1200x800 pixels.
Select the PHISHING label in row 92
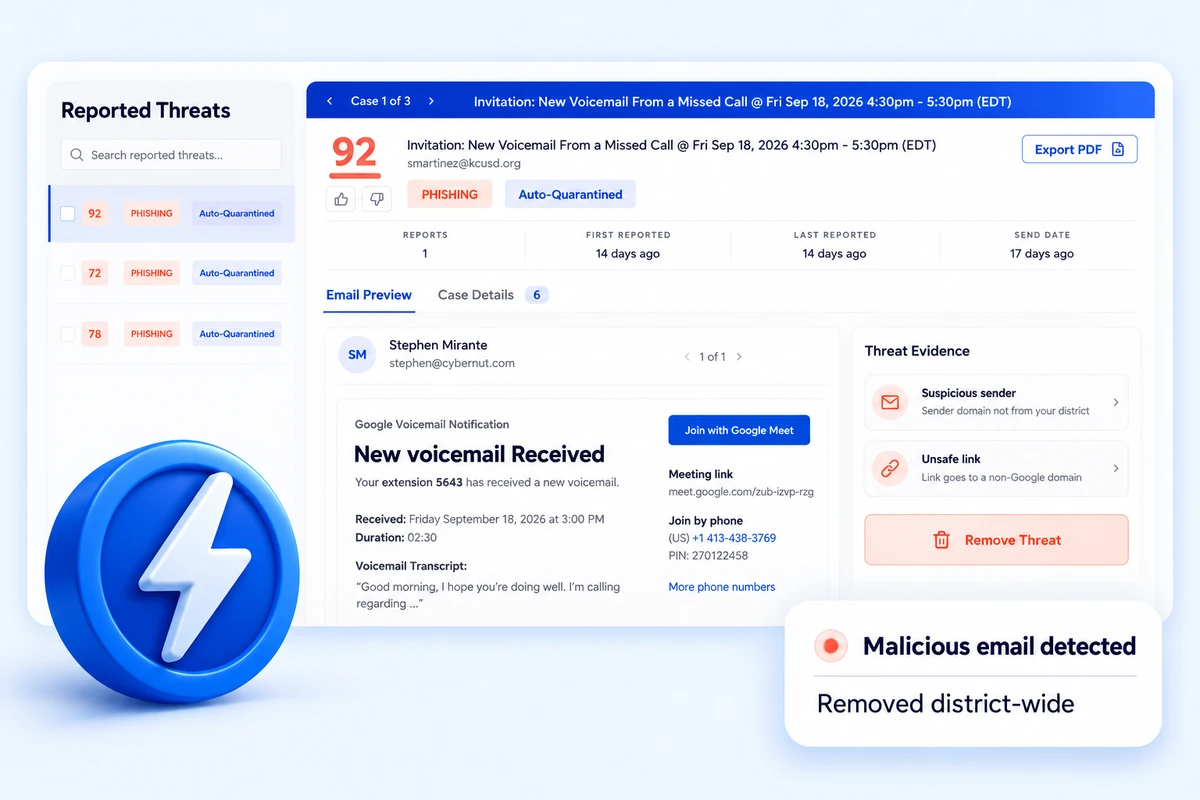(x=152, y=213)
